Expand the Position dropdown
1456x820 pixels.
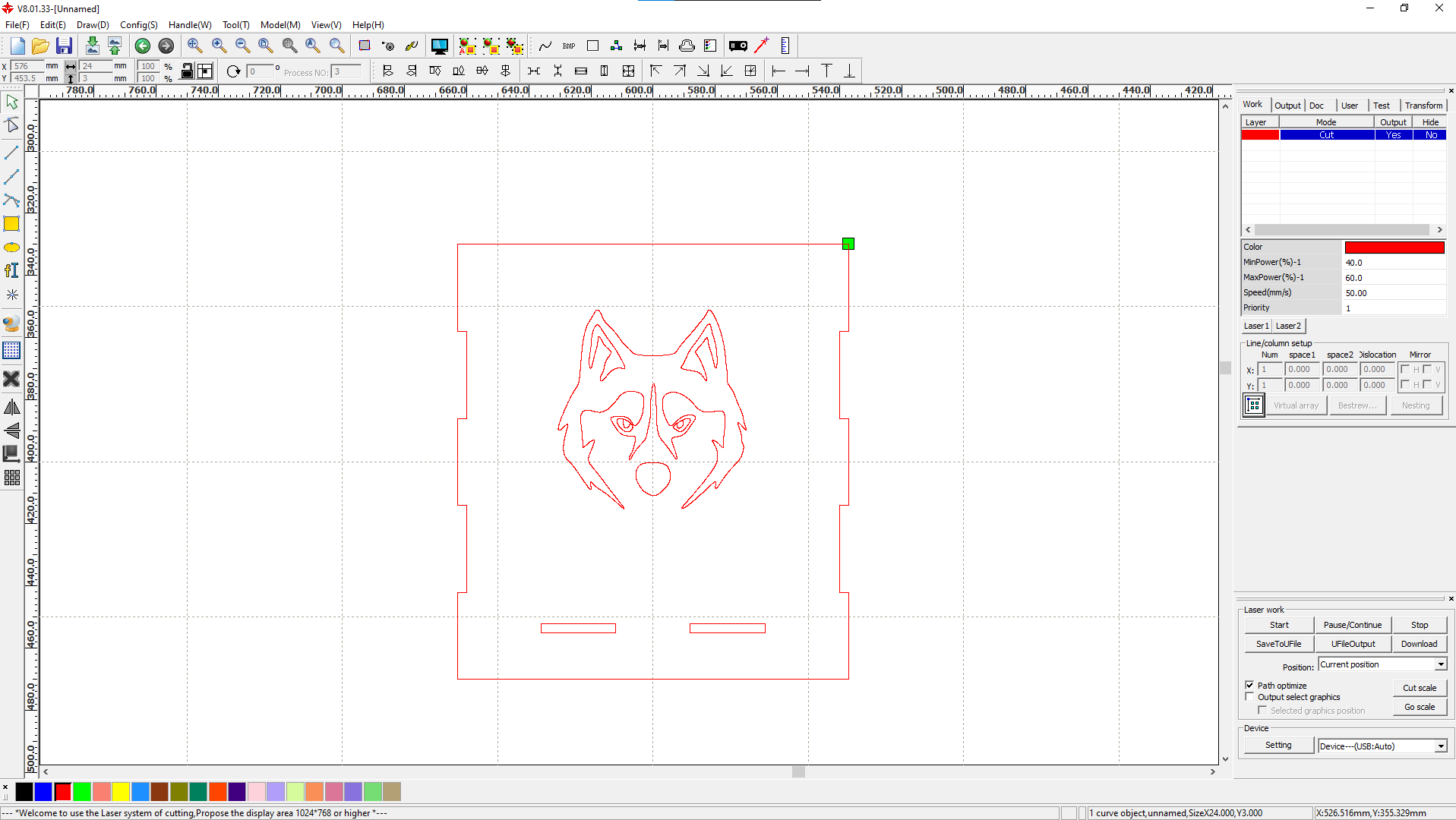pyautogui.click(x=1440, y=665)
